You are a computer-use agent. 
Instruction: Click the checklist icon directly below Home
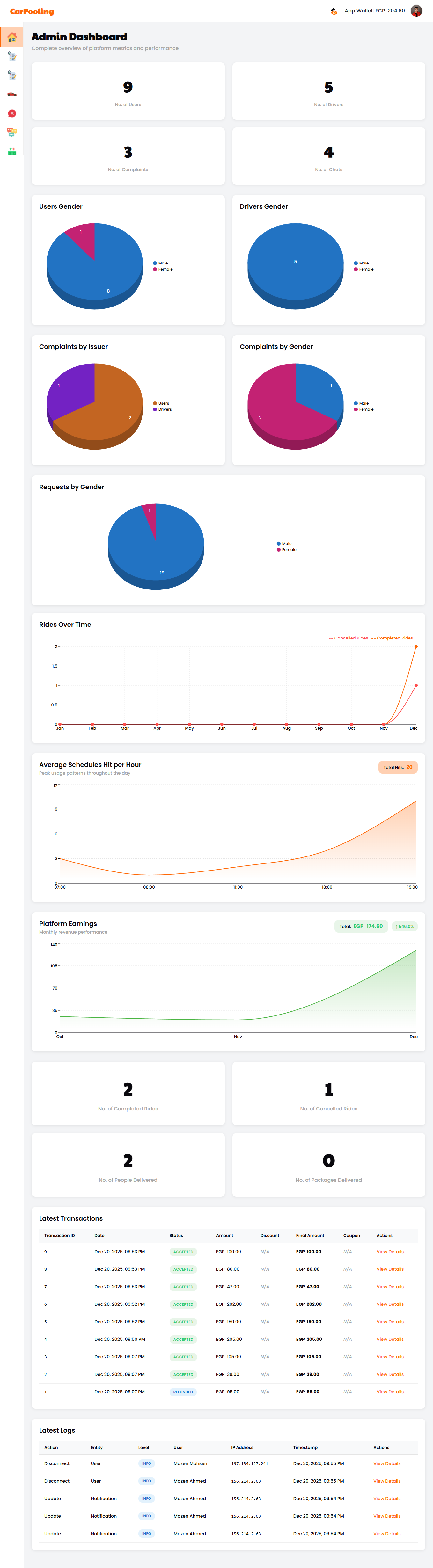click(11, 57)
